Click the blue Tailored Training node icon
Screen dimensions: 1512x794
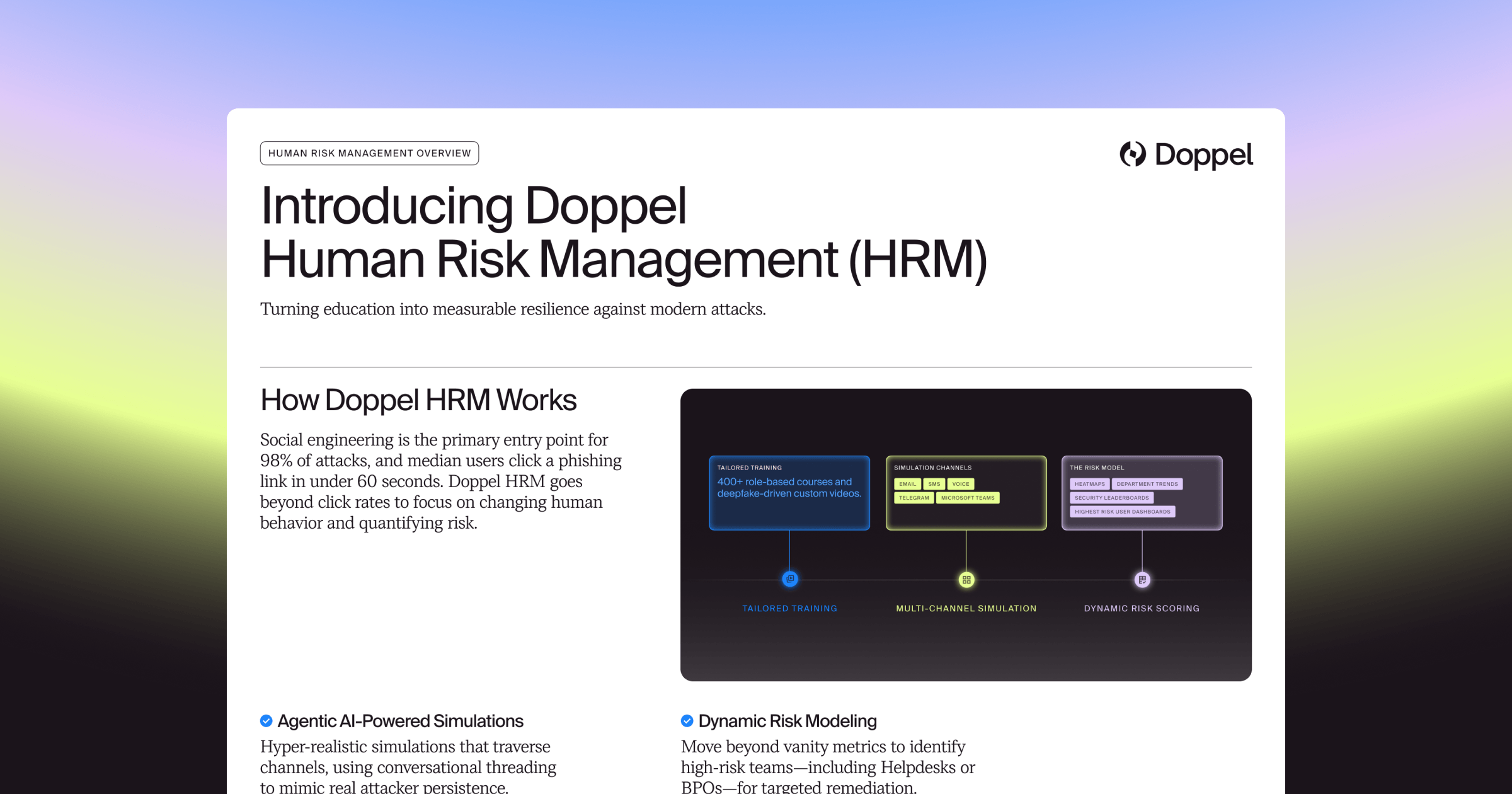(790, 579)
